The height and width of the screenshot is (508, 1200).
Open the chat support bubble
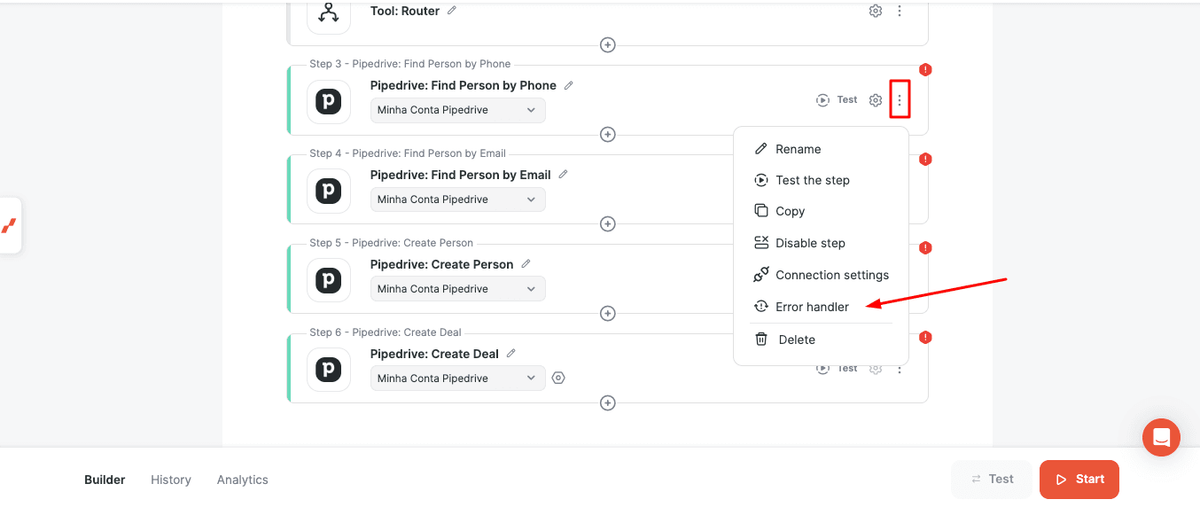(1161, 437)
